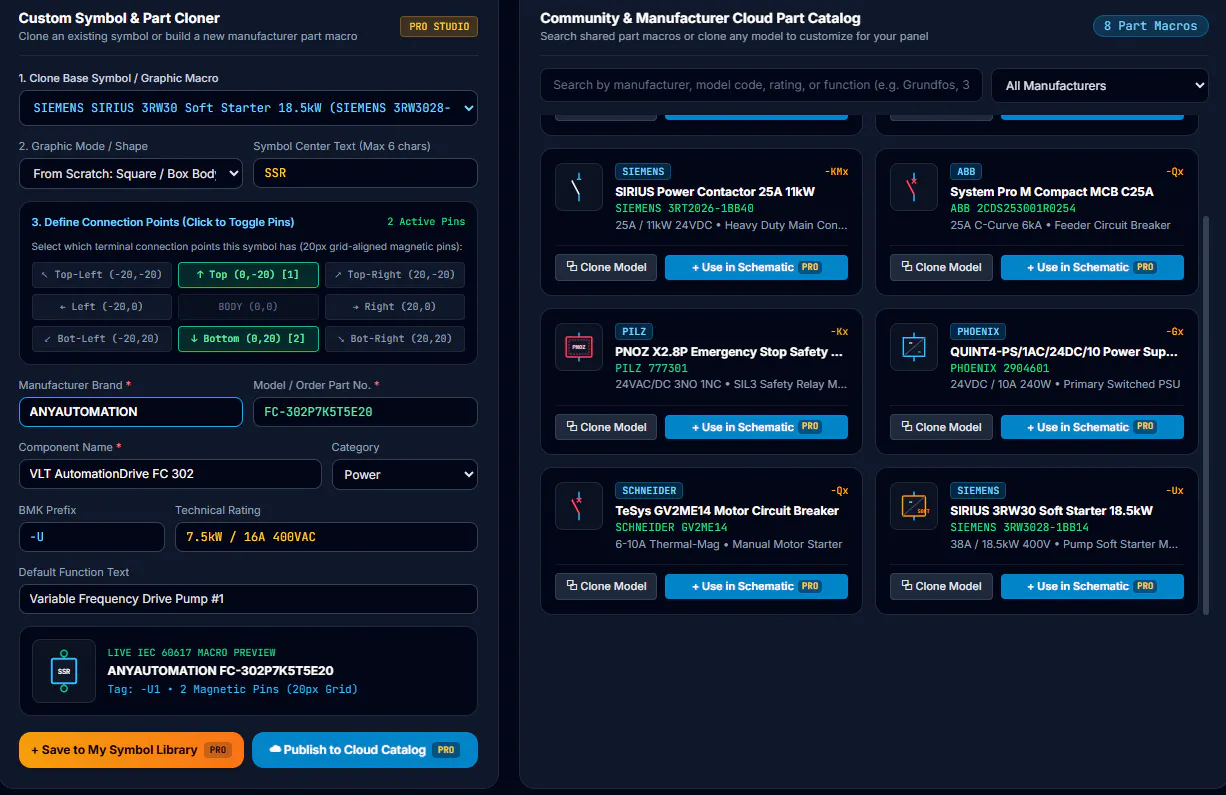Click Publish to Cloud Catalog button
1226x795 pixels.
click(365, 750)
